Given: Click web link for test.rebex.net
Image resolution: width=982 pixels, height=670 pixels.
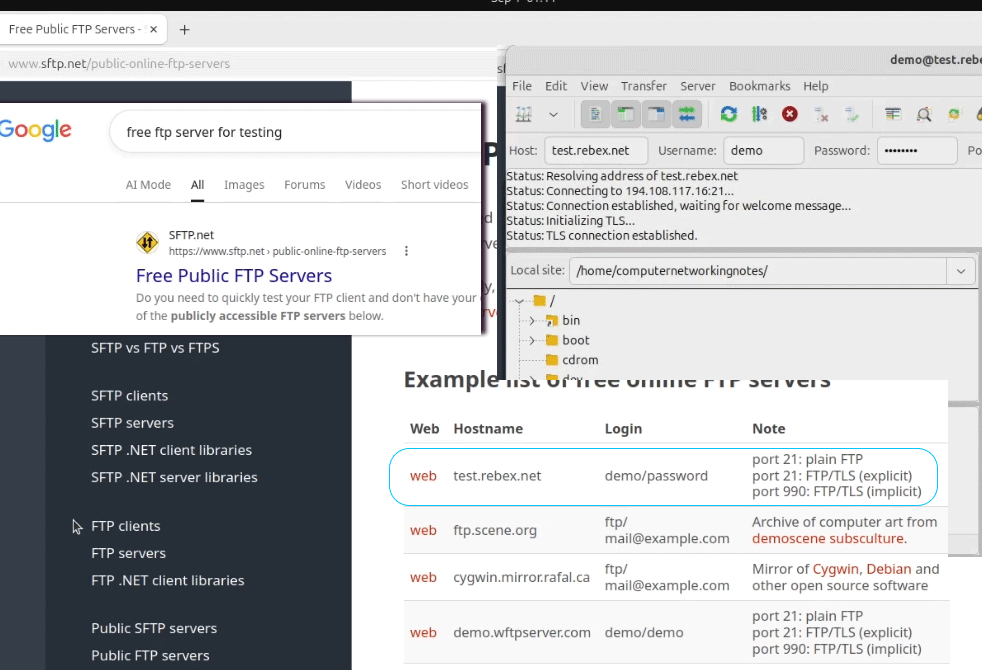Looking at the screenshot, I should [x=423, y=476].
